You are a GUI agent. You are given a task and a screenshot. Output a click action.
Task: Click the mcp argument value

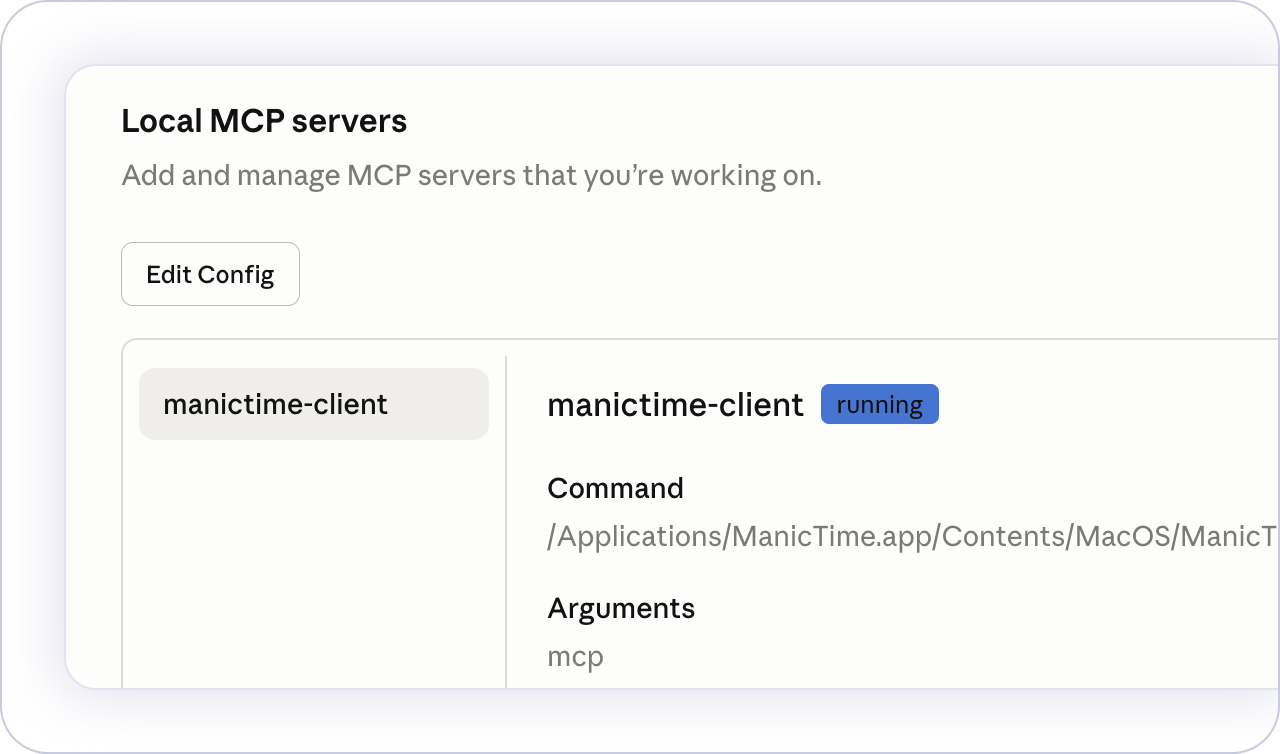(x=575, y=657)
